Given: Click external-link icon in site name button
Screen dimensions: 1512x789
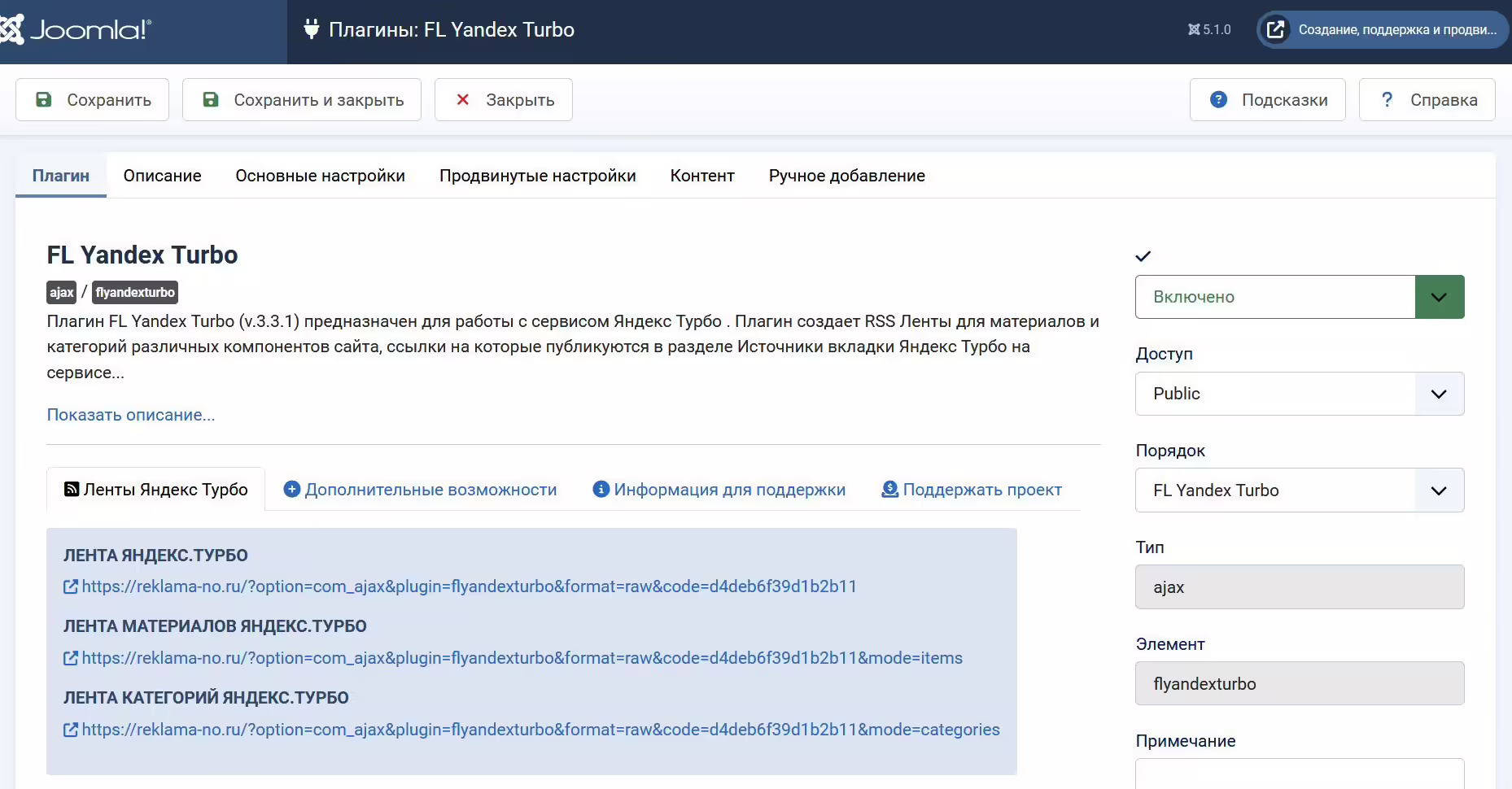Looking at the screenshot, I should coord(1275,29).
